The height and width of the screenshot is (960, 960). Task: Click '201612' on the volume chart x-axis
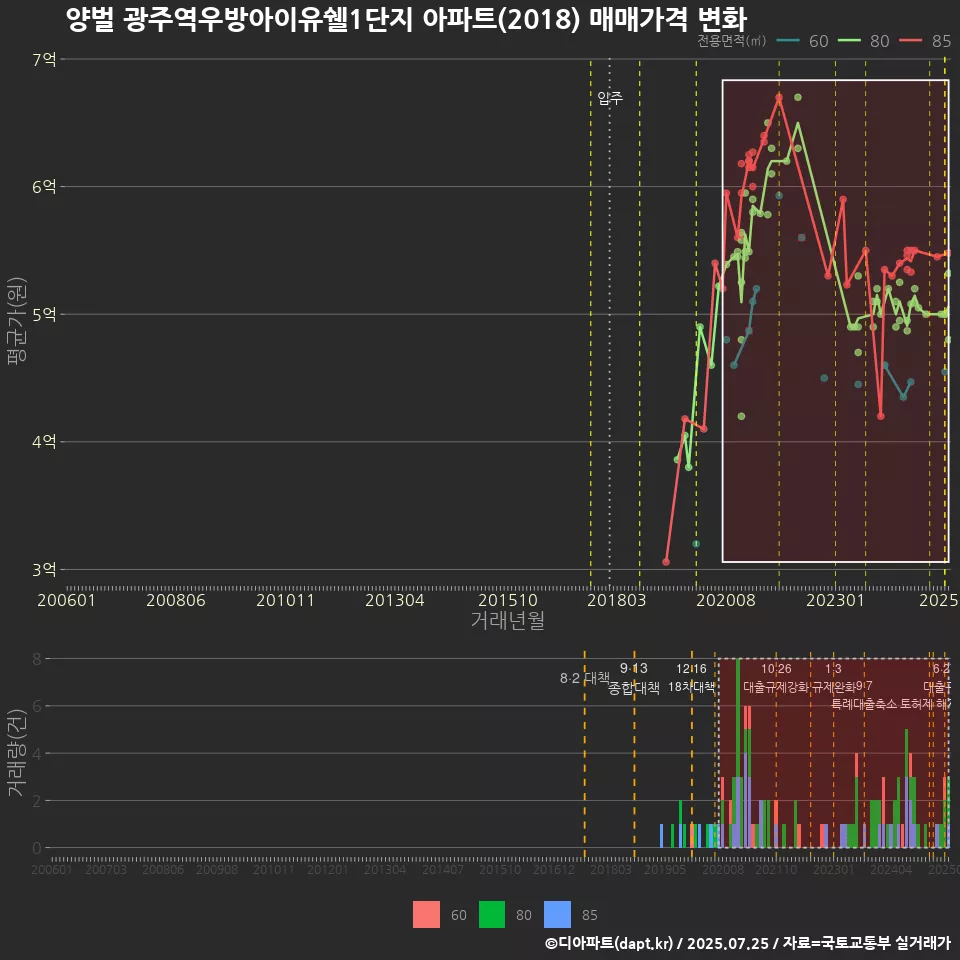click(x=553, y=869)
